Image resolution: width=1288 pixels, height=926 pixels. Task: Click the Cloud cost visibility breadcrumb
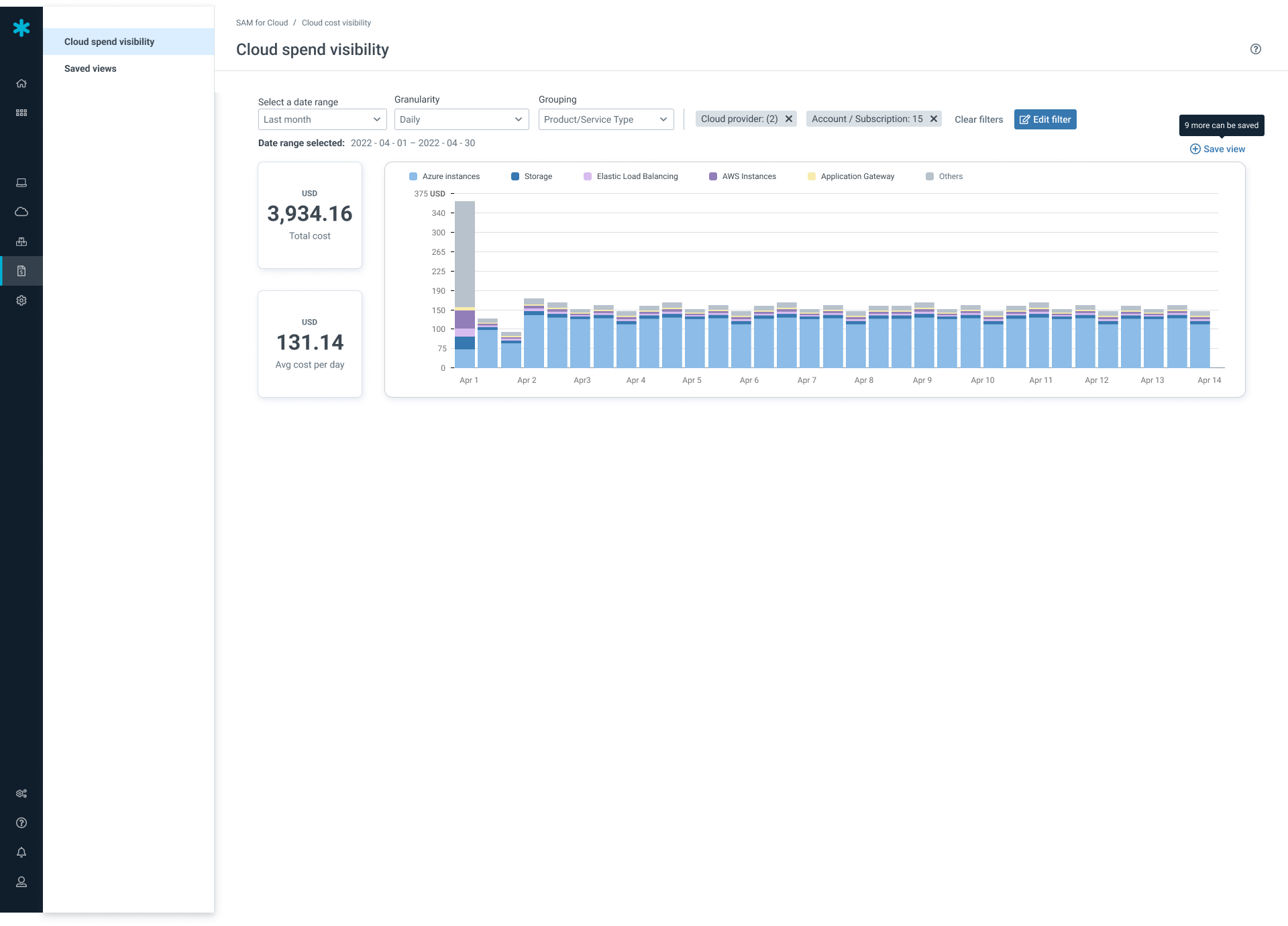pos(336,23)
